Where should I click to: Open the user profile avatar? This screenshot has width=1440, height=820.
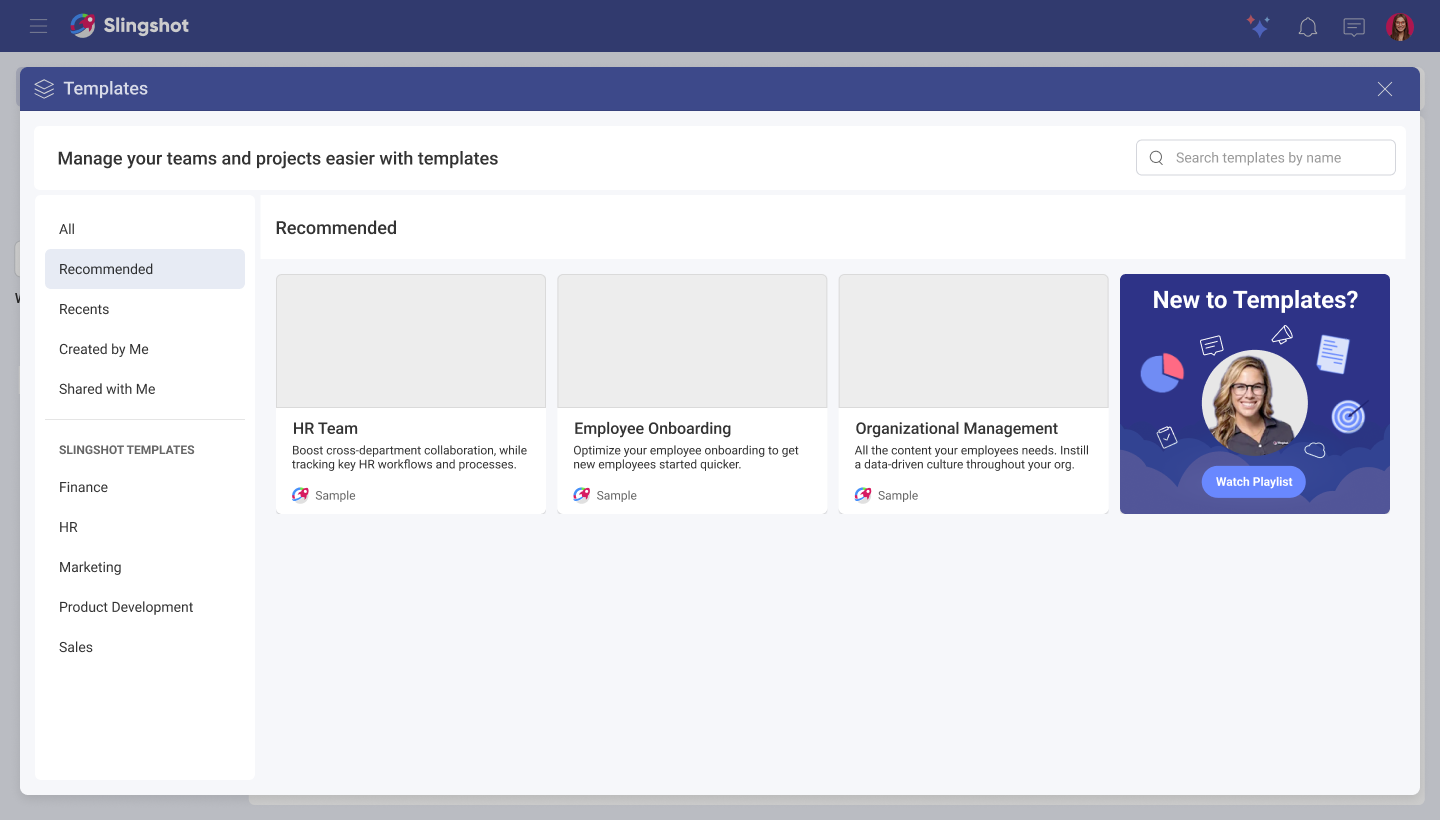pos(1400,27)
